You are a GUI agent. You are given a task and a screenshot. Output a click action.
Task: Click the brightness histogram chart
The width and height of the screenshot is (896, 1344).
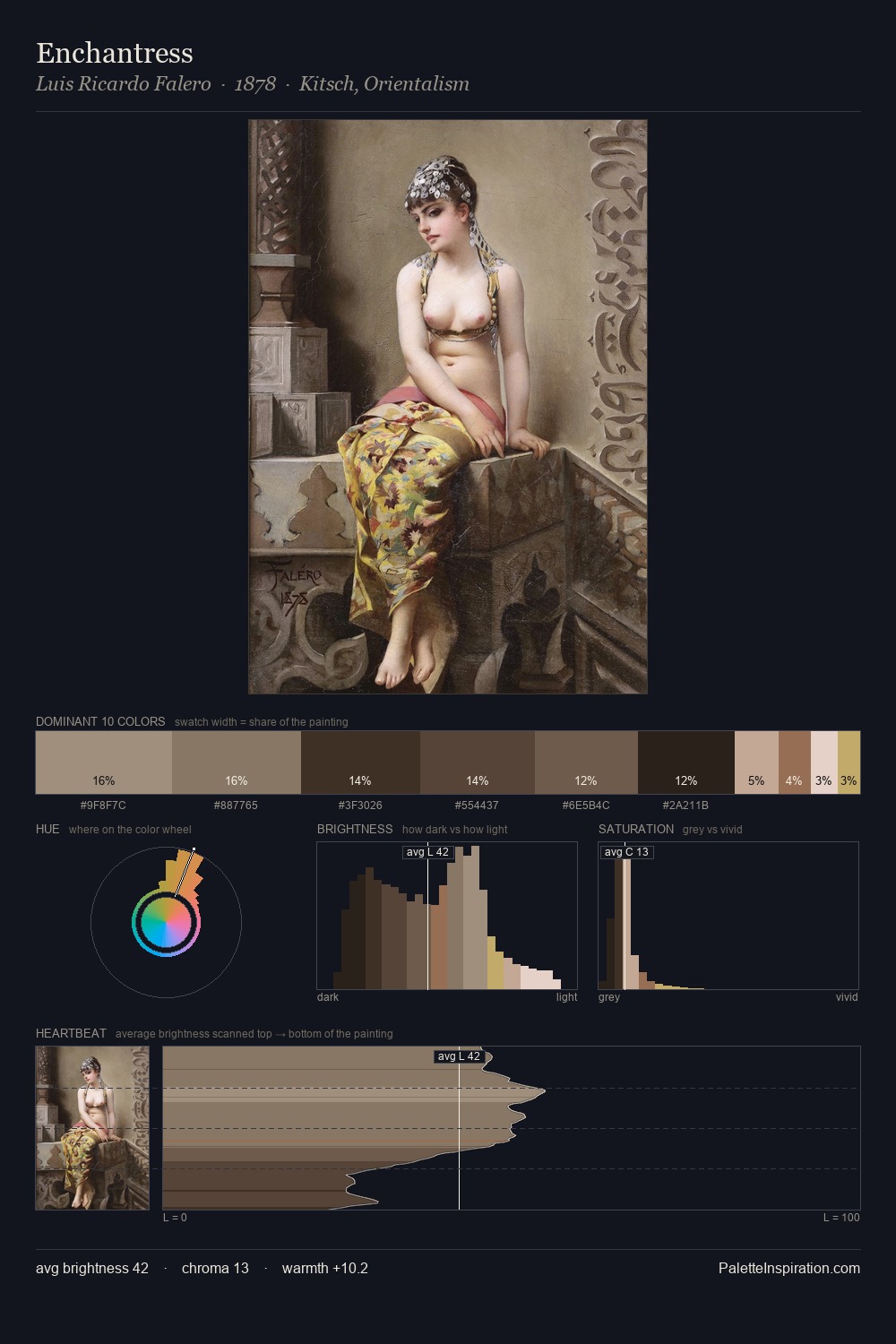[447, 916]
